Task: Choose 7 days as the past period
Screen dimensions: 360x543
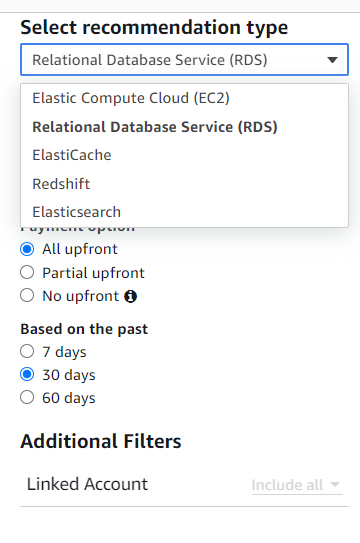Action: [x=27, y=351]
